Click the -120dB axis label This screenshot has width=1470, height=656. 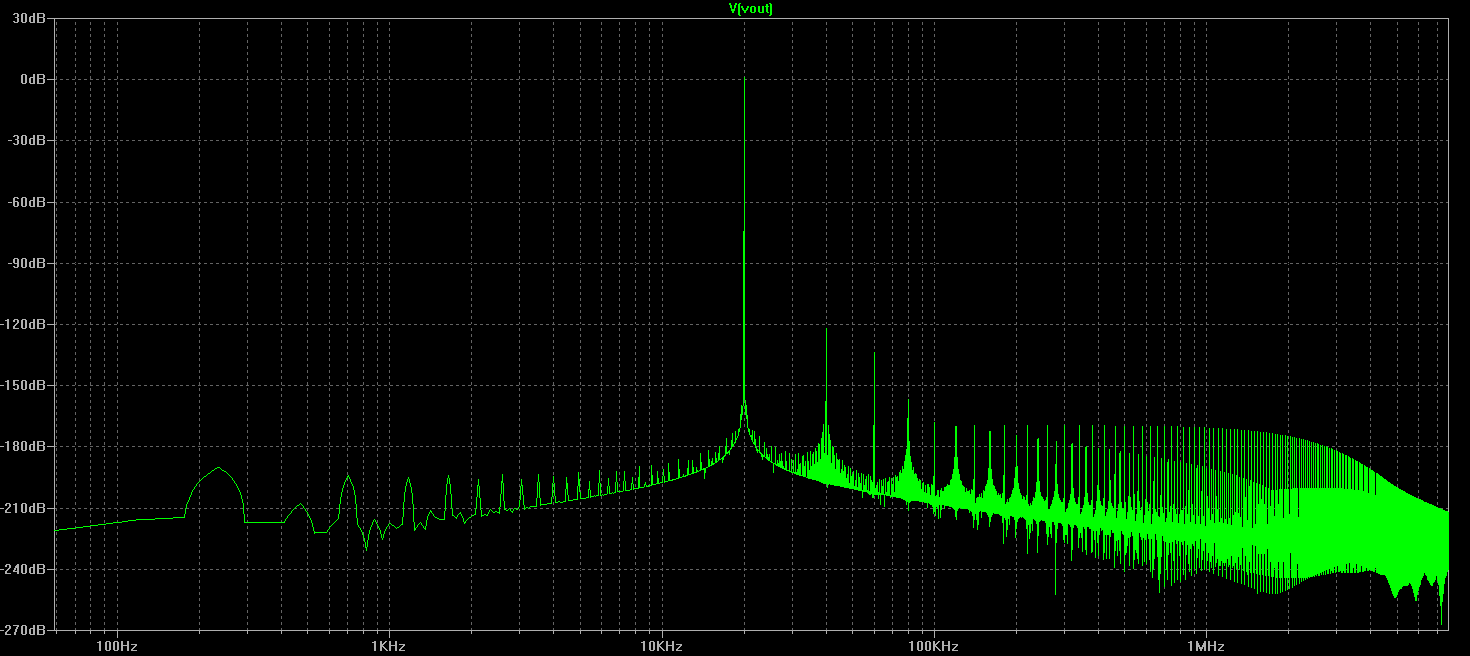26,325
